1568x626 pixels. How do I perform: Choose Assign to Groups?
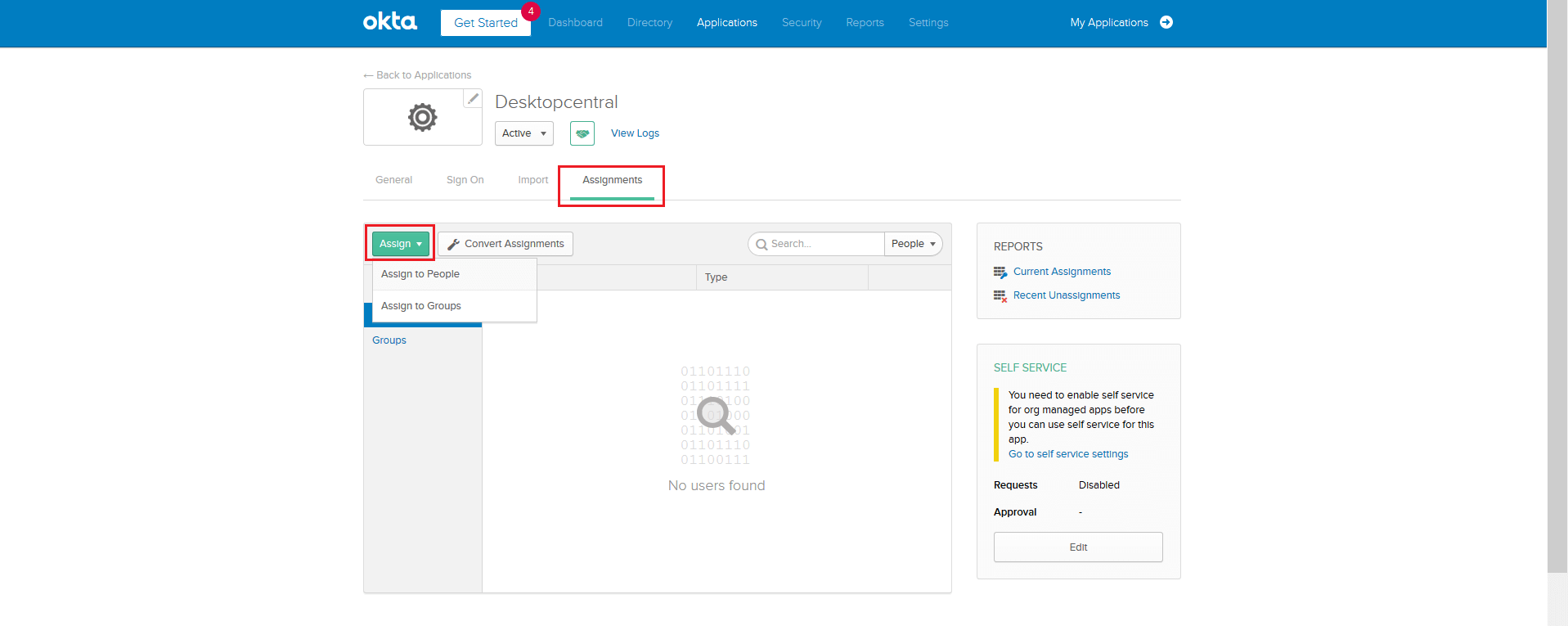455,306
